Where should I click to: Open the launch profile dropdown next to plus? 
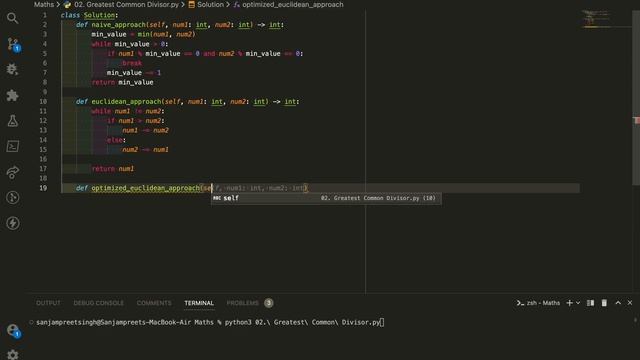click(578, 303)
